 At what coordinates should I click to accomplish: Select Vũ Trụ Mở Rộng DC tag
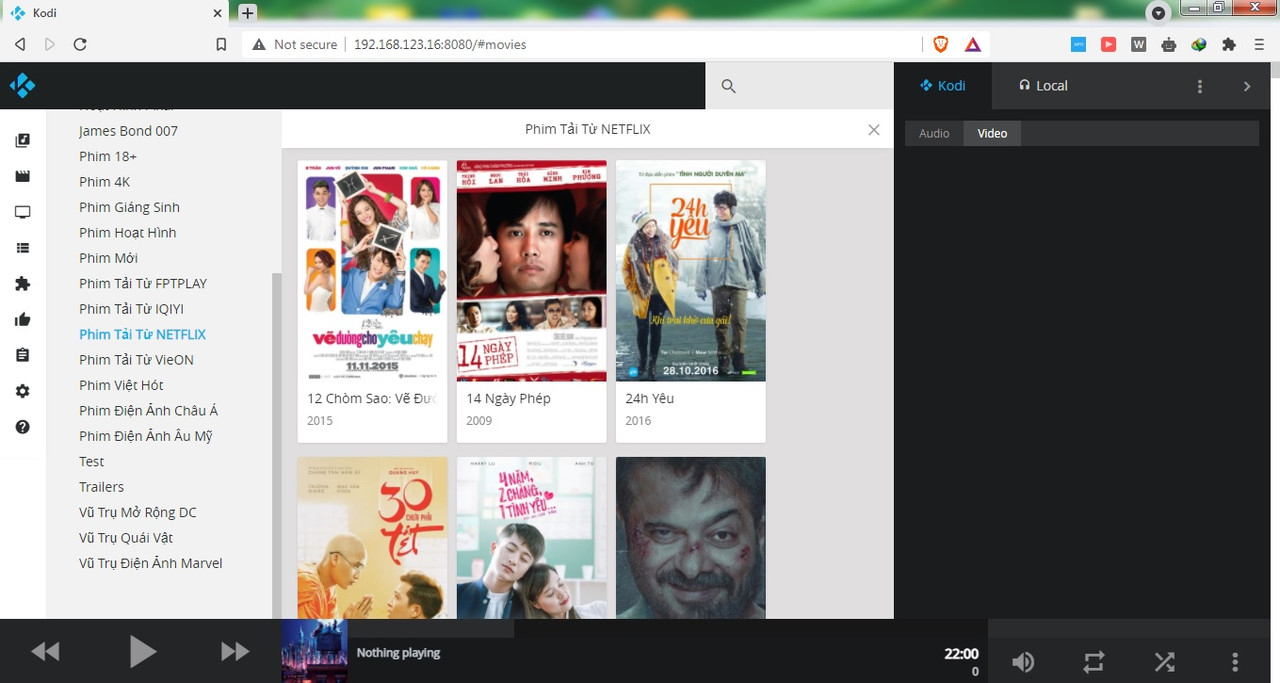[138, 513]
